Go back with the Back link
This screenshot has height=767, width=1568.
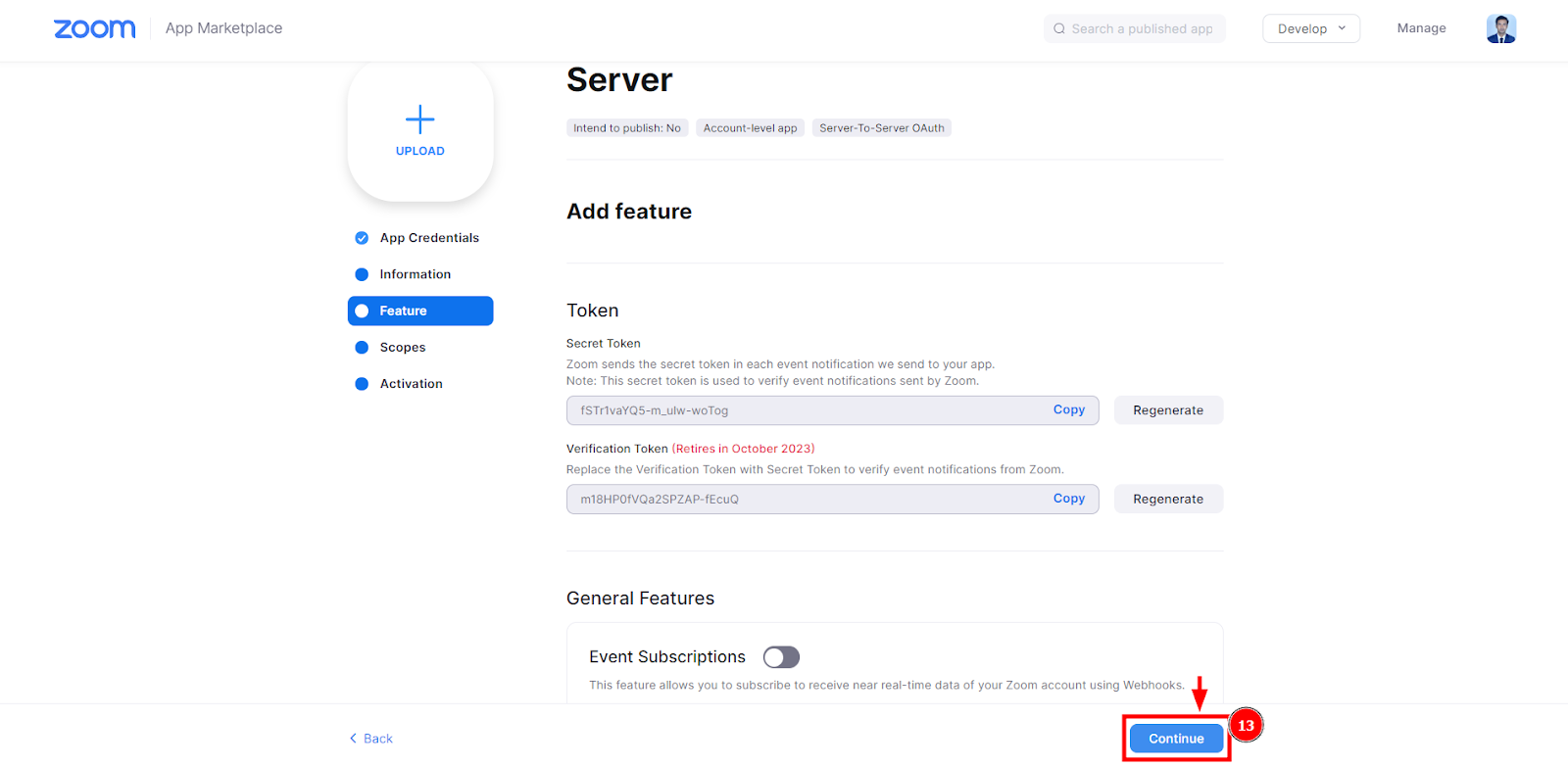click(371, 739)
